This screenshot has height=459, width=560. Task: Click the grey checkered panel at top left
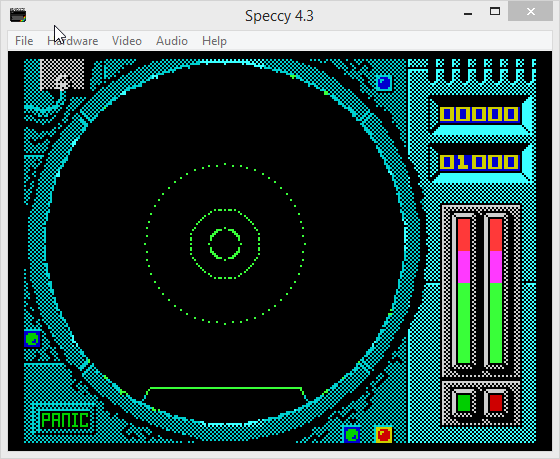[62, 74]
